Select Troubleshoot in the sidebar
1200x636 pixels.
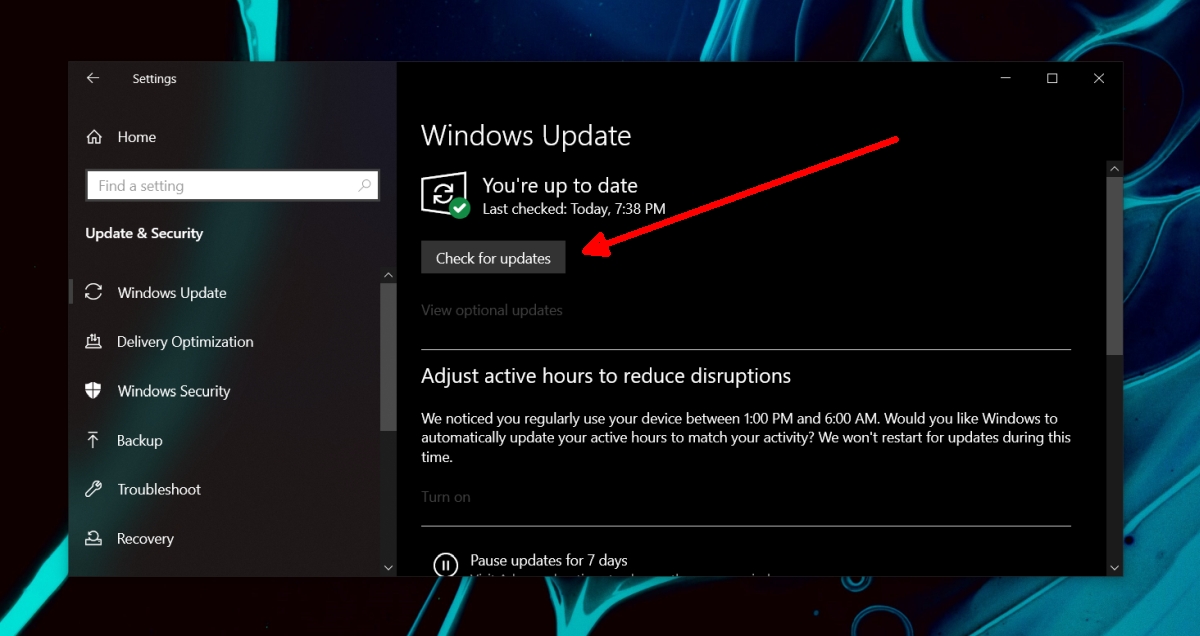159,489
